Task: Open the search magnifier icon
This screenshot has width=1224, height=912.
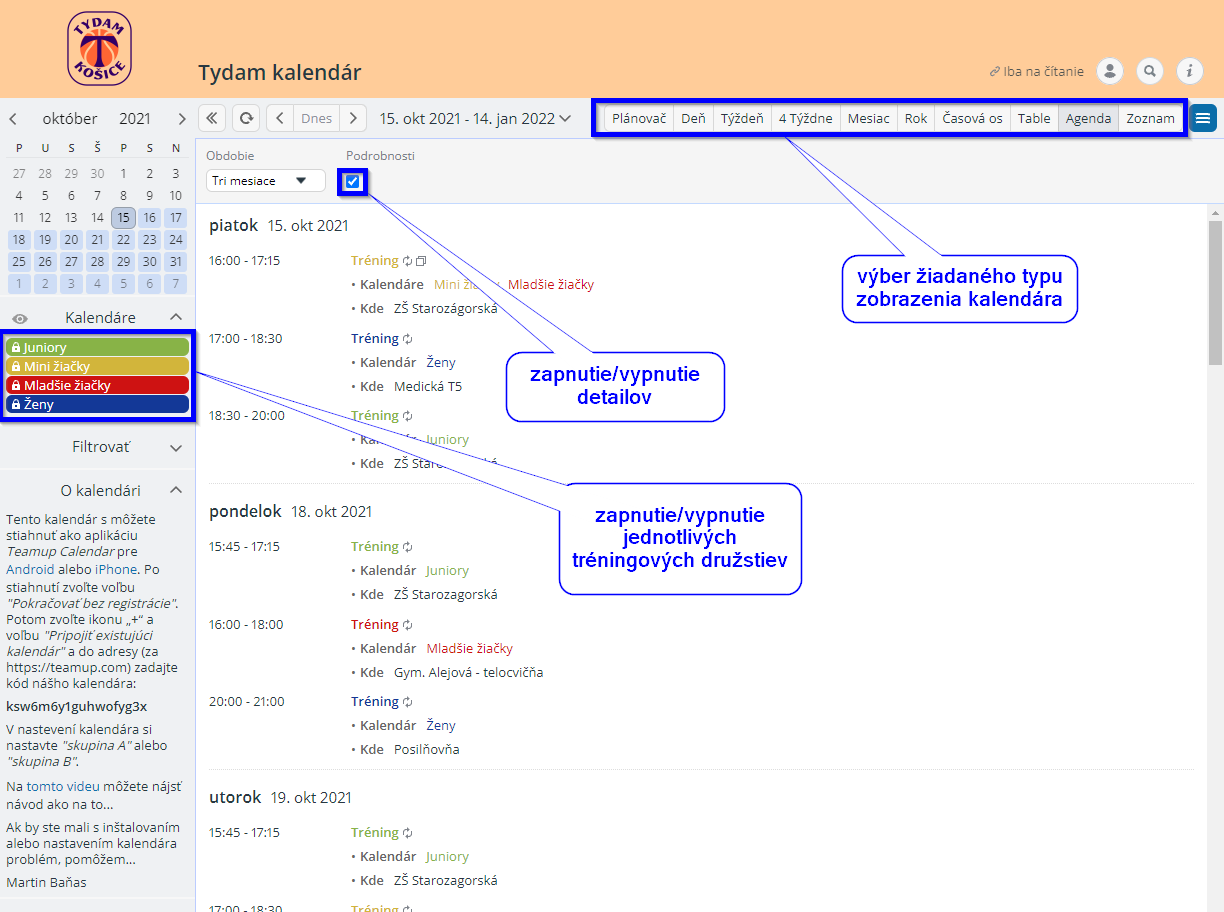Action: click(1150, 71)
